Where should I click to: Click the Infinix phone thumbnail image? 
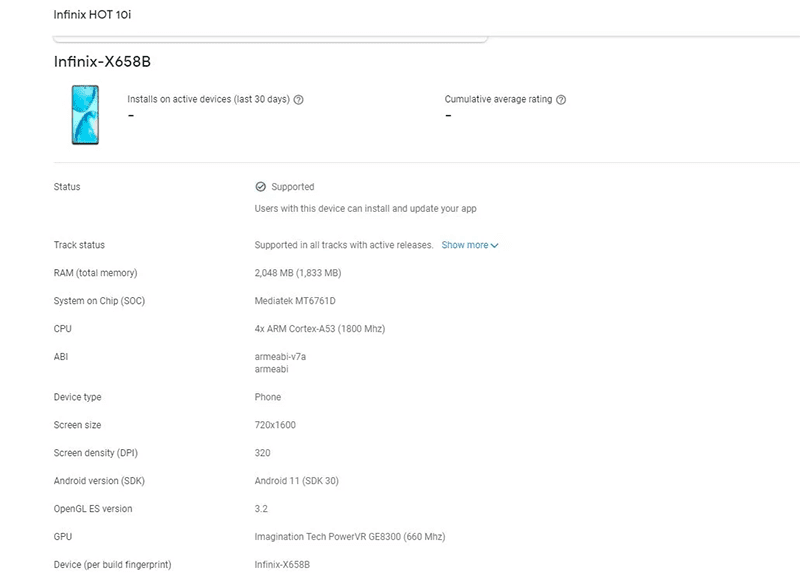point(85,115)
